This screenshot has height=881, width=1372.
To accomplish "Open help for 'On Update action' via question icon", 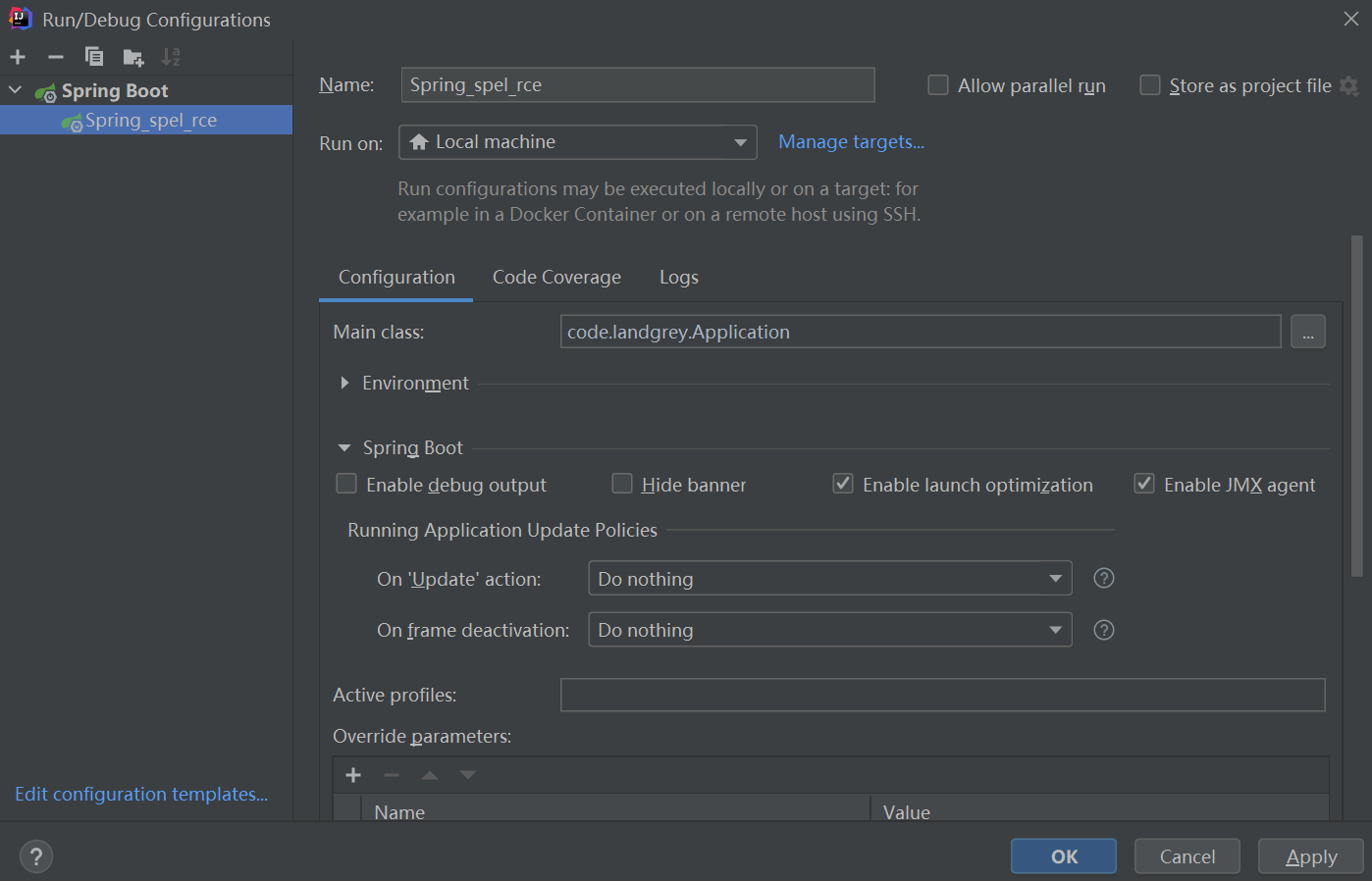I will 1103,578.
